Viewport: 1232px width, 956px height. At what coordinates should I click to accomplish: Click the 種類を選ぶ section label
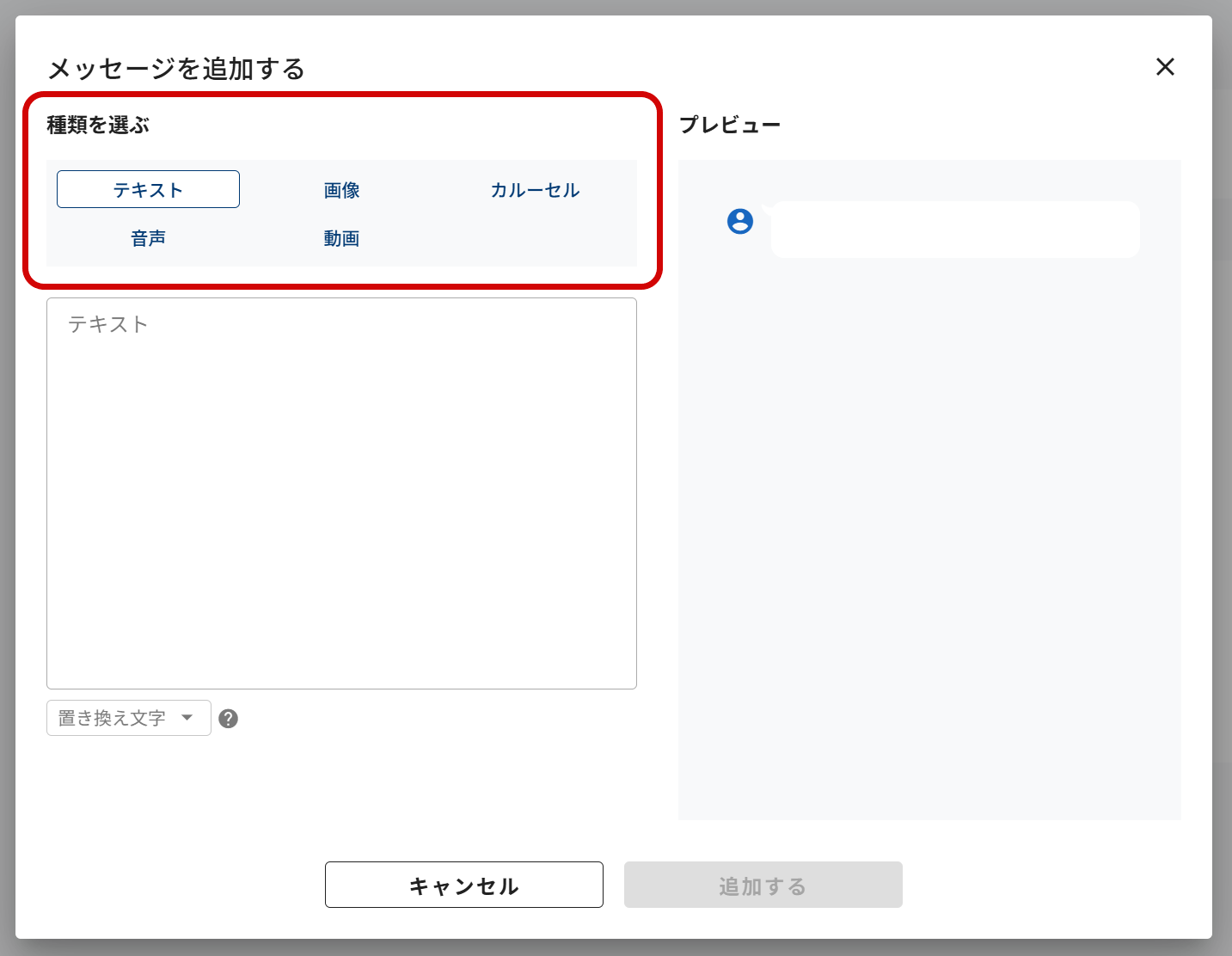tap(98, 126)
